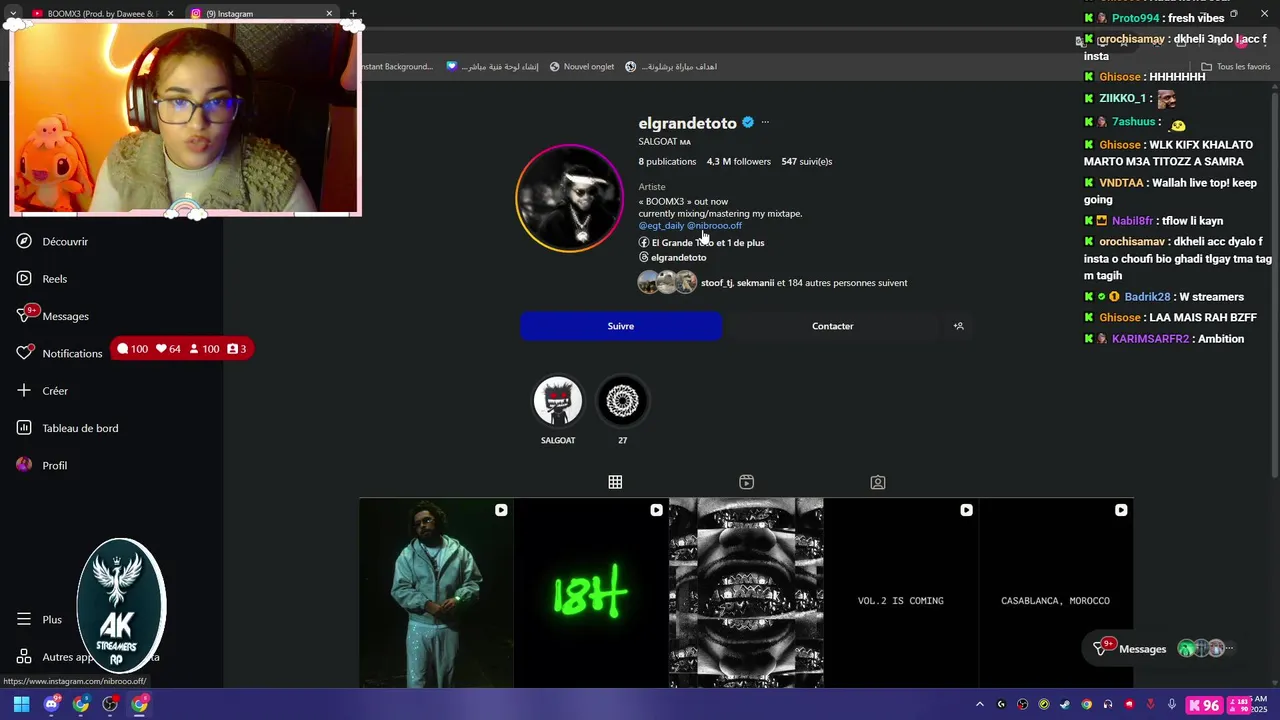Click the Nabil8fr username in chat
Image resolution: width=1280 pixels, height=720 pixels.
(x=1132, y=221)
